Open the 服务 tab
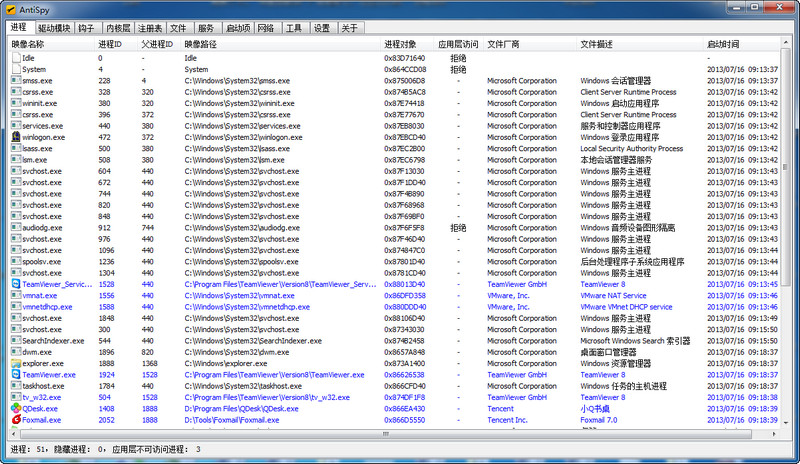800x464 pixels. click(206, 28)
